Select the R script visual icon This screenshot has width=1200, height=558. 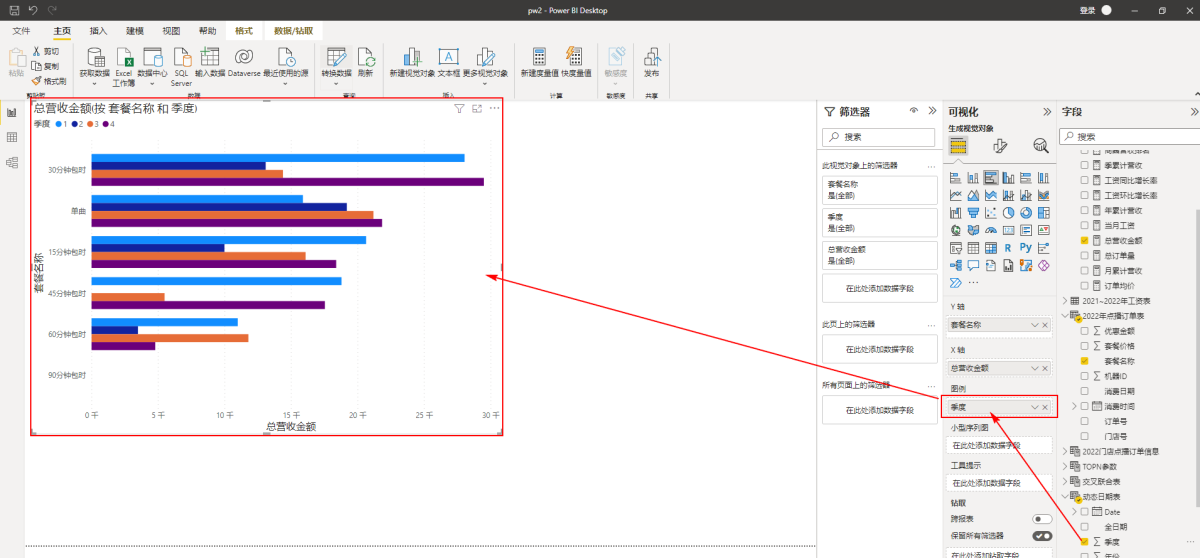1008,247
